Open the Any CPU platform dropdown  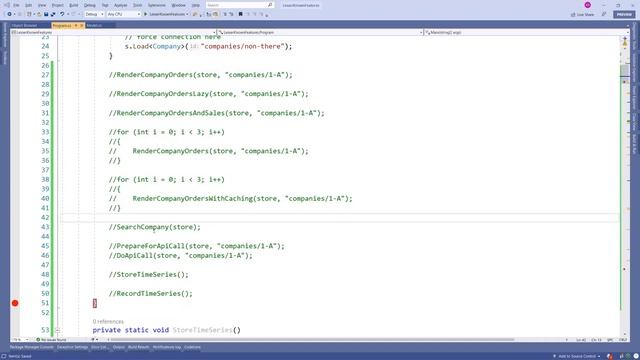coord(124,14)
